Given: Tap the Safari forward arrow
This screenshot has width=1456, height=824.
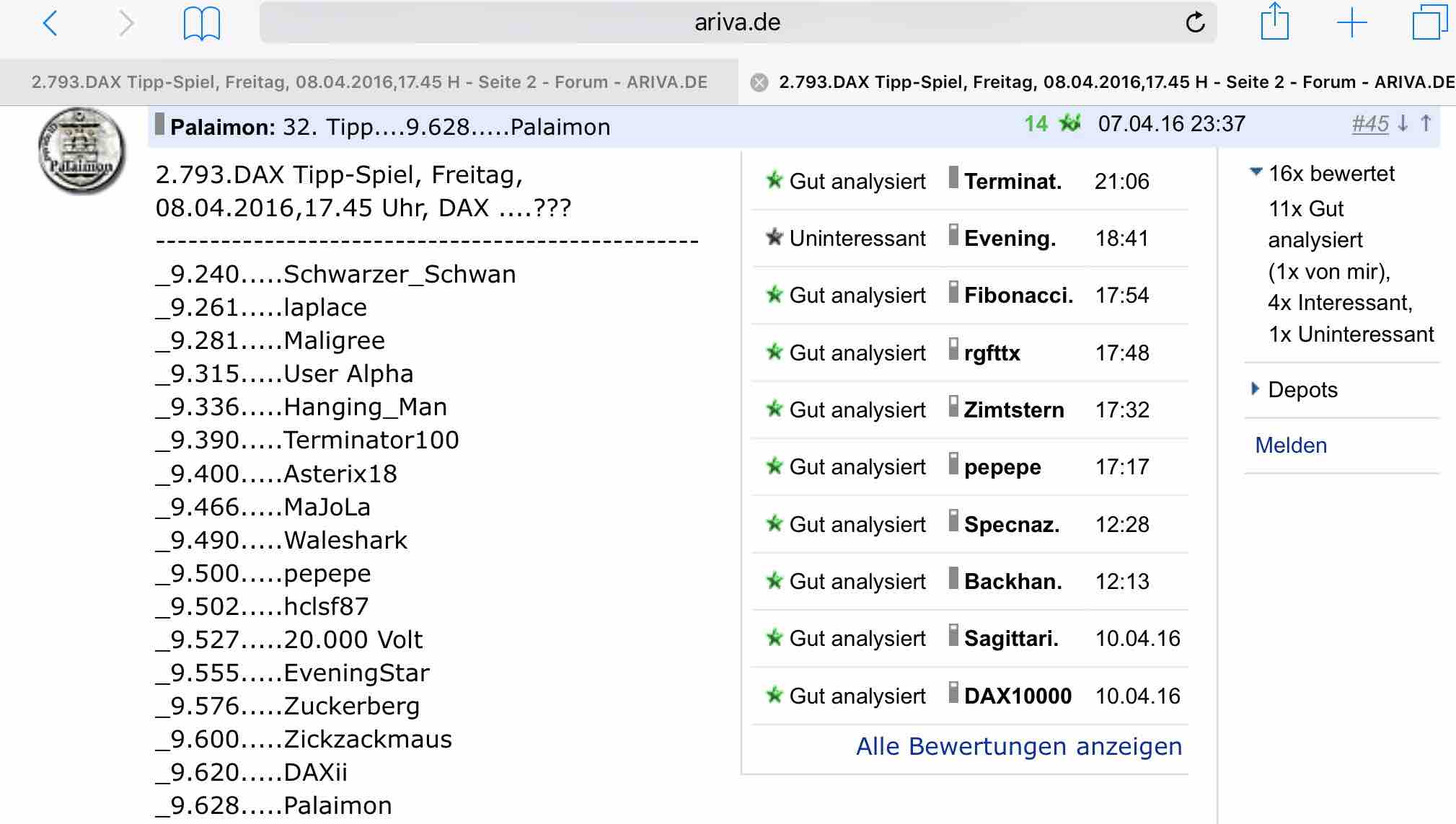Looking at the screenshot, I should [x=126, y=24].
